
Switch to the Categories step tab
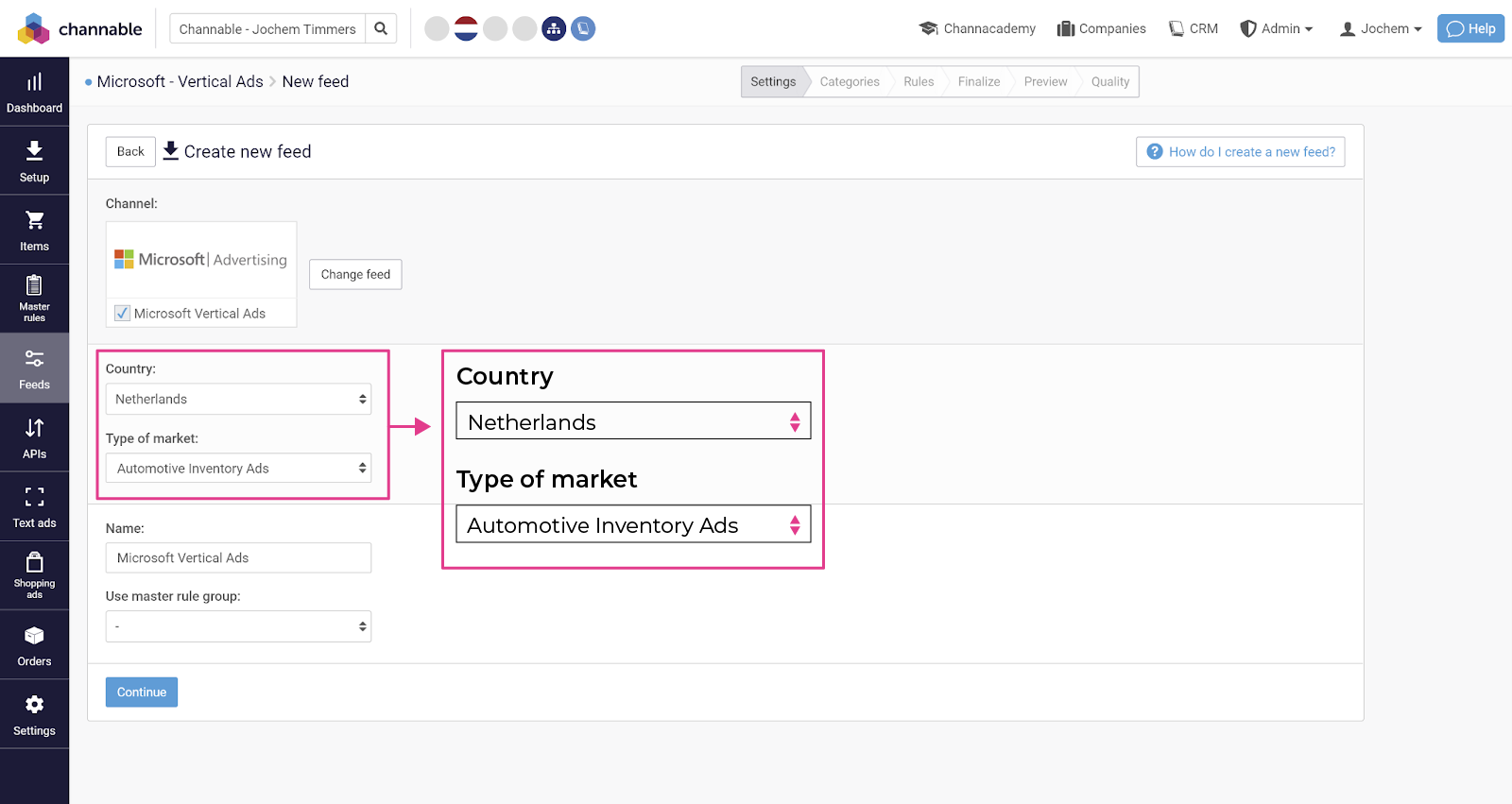pyautogui.click(x=849, y=82)
